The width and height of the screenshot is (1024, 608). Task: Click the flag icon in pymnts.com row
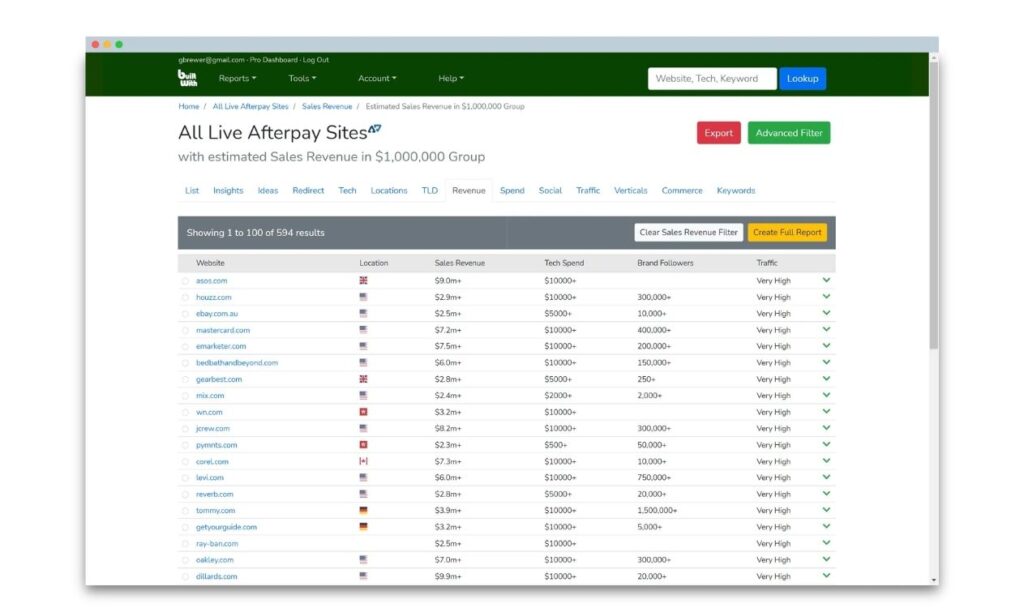(363, 445)
